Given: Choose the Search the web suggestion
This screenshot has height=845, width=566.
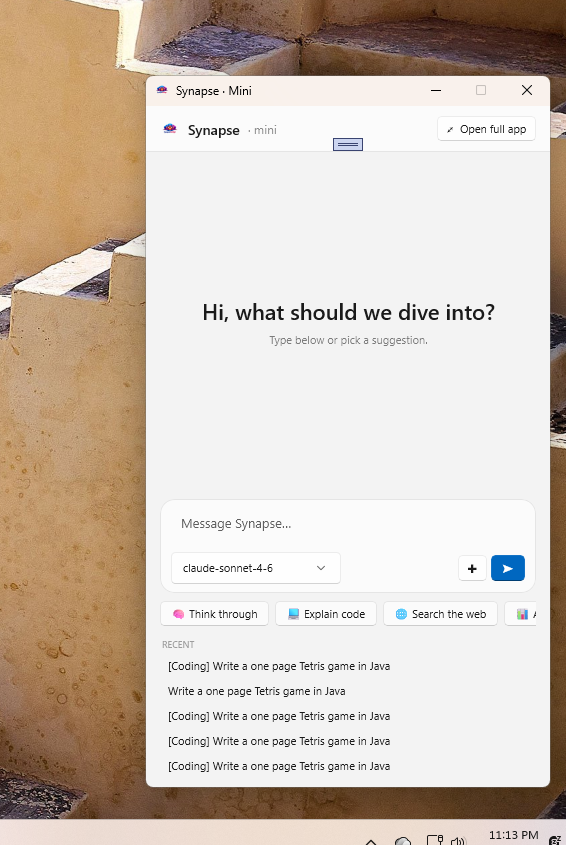Looking at the screenshot, I should [x=440, y=614].
